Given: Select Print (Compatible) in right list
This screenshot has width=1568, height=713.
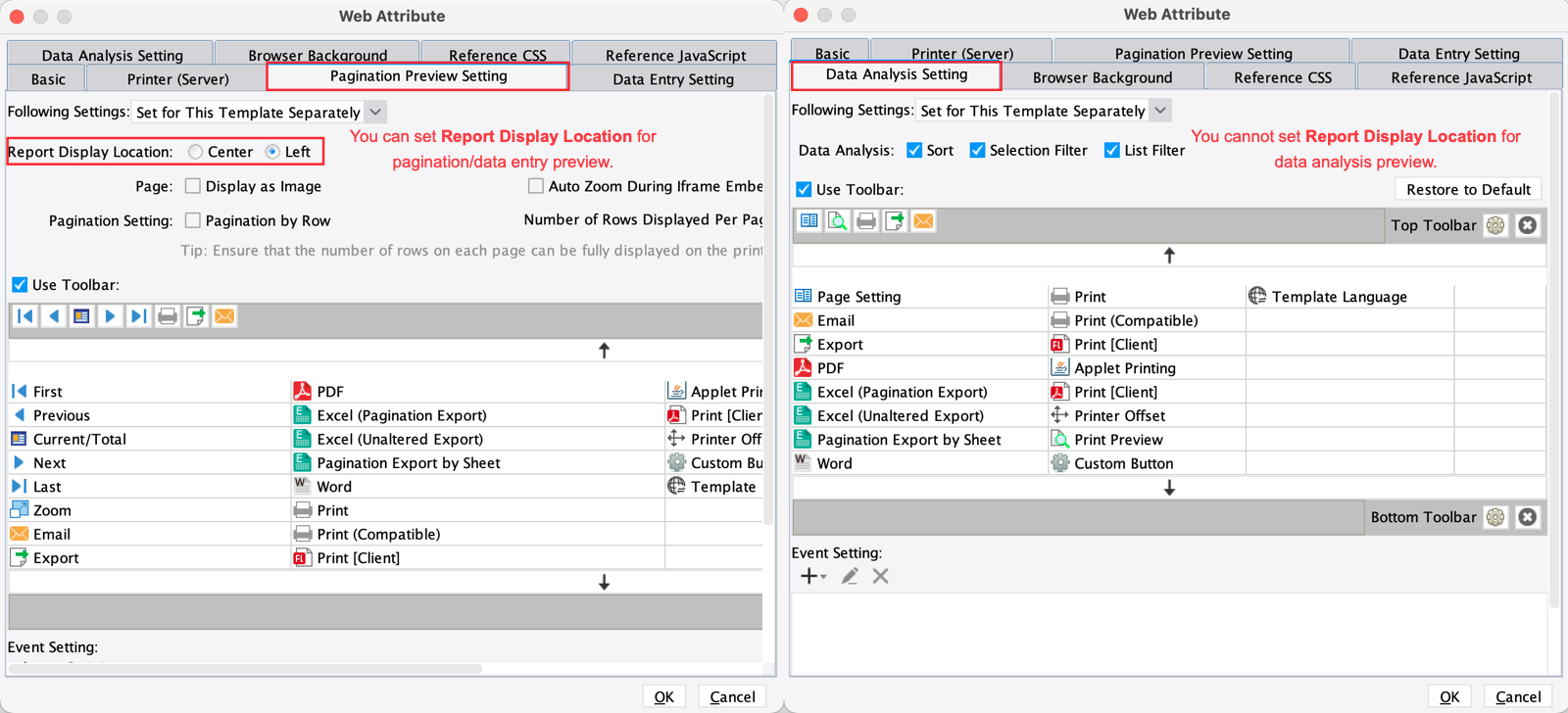Looking at the screenshot, I should 1147,320.
